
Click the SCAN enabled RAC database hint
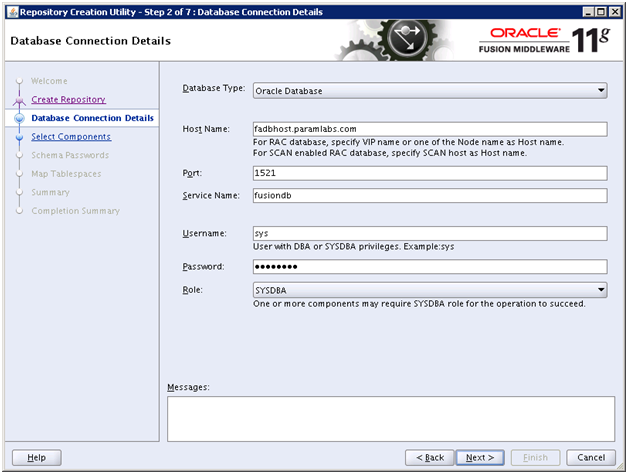[390, 153]
